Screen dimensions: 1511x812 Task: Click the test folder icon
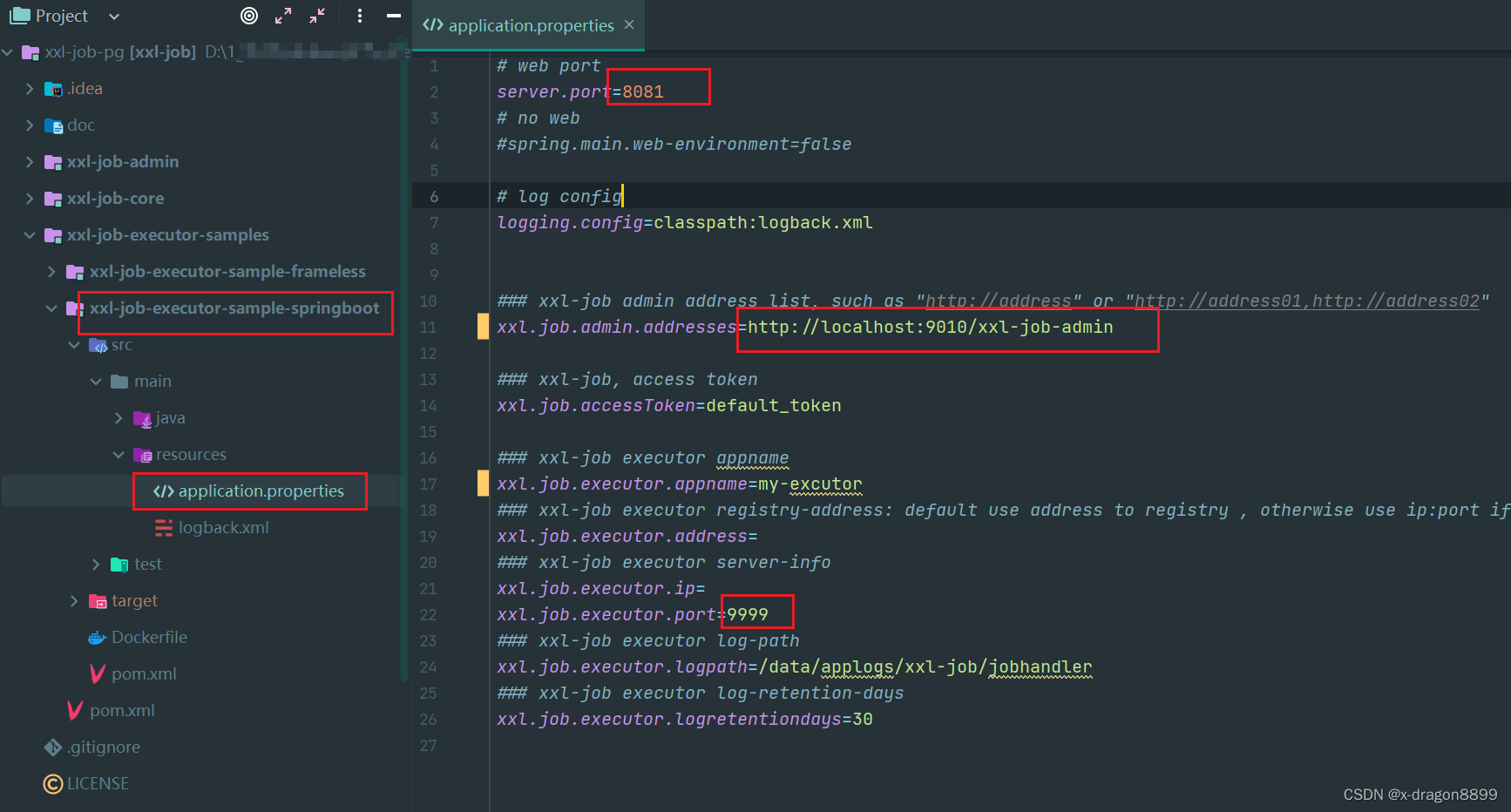tap(119, 565)
